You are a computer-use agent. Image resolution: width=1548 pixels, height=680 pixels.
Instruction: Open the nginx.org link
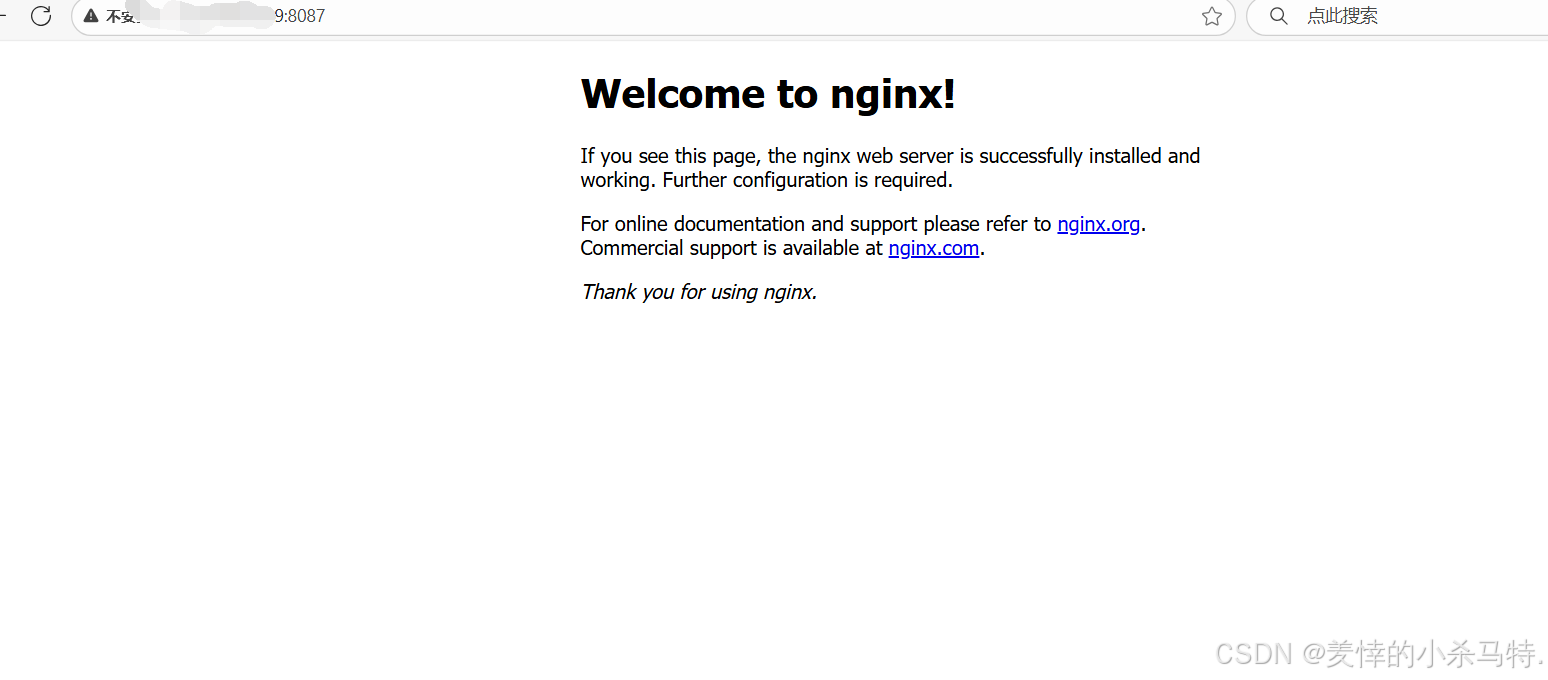tap(1098, 224)
